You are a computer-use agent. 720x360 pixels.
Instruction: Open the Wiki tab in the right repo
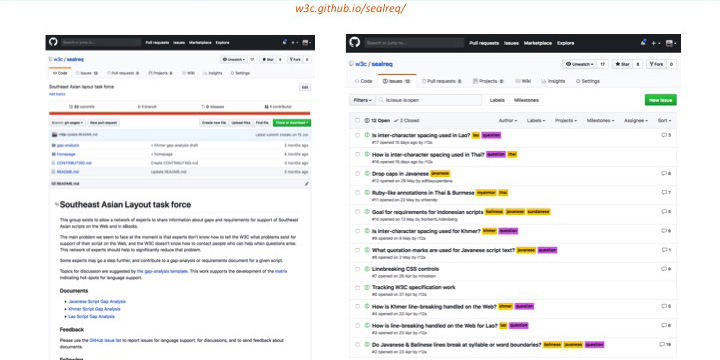(x=523, y=81)
